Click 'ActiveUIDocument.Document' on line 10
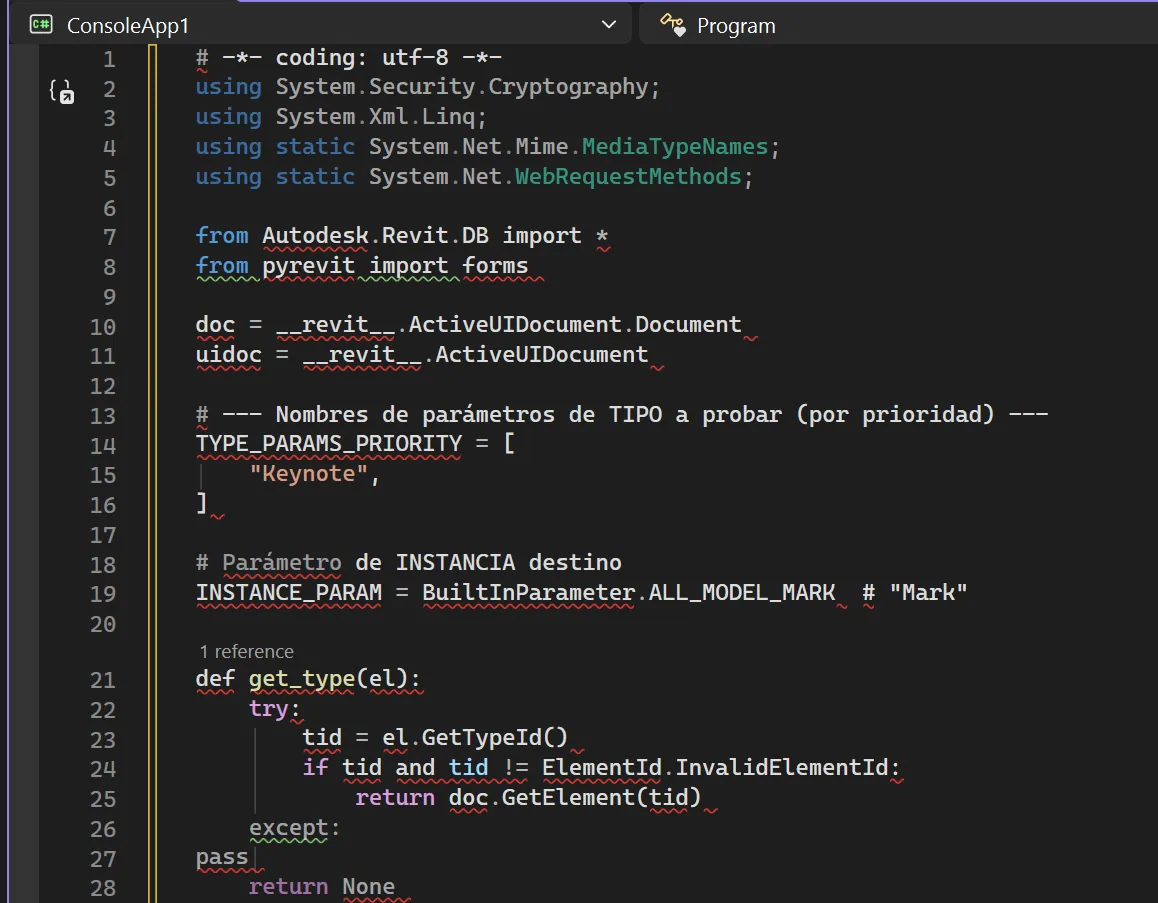This screenshot has height=903, width=1158. click(575, 325)
